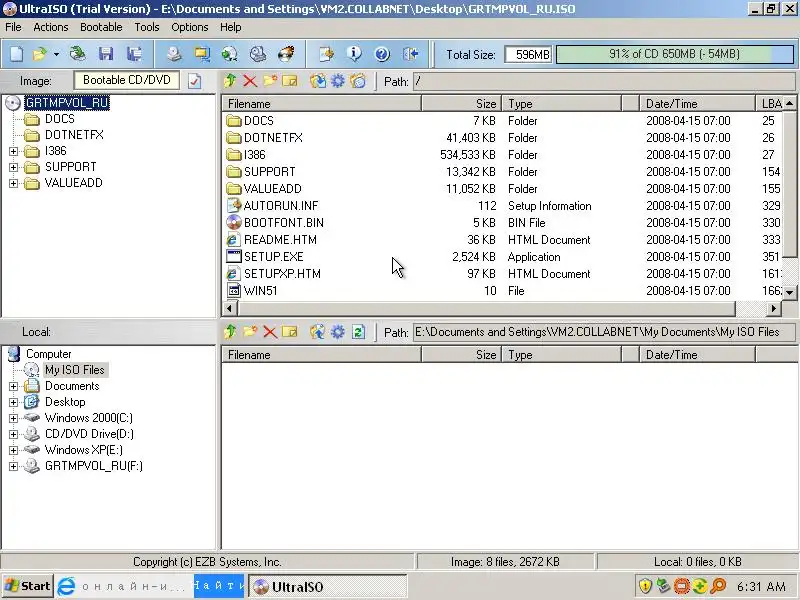Open the File menu
800x600 pixels.
[x=13, y=27]
